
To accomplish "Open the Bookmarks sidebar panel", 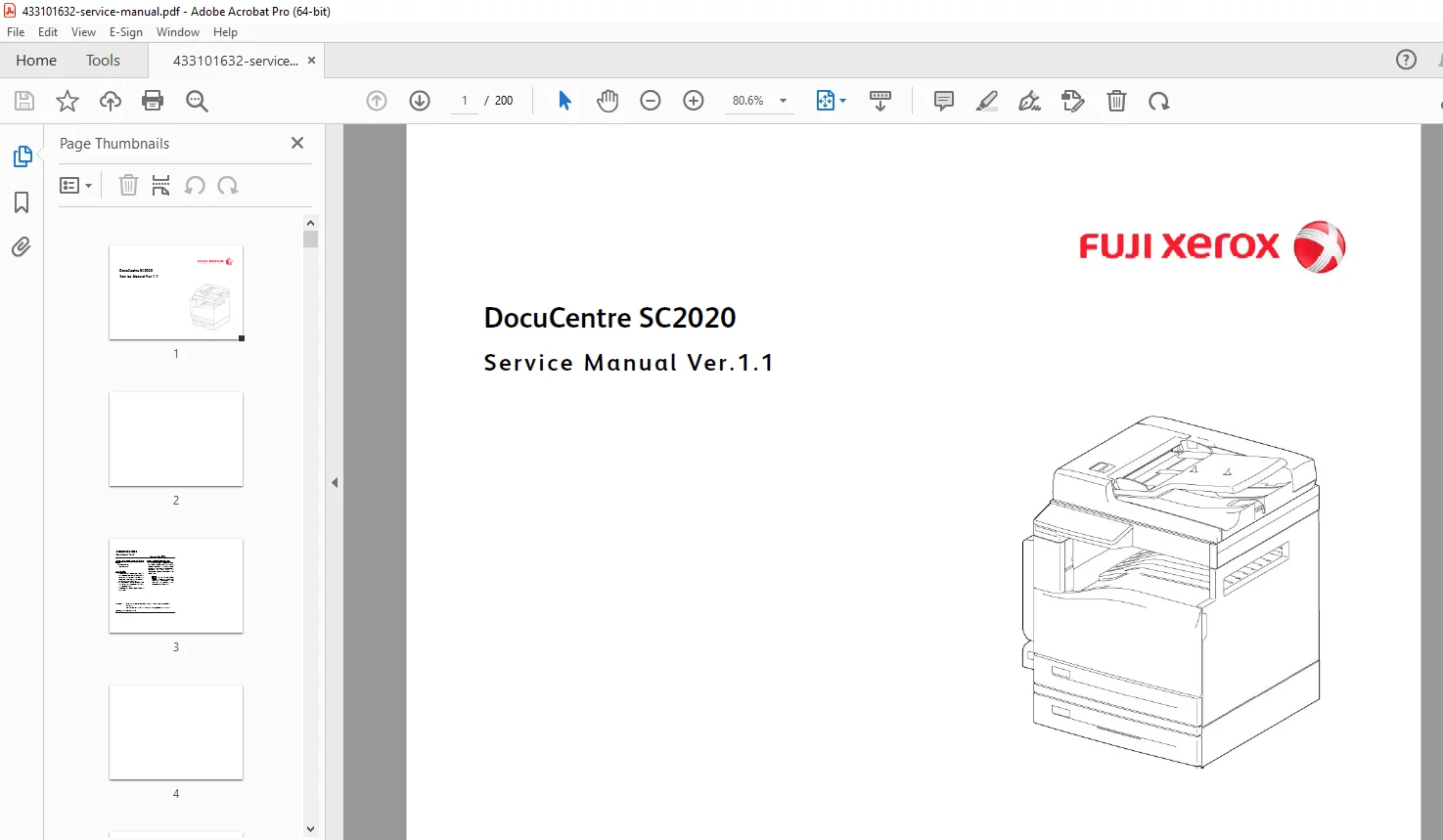I will 22,202.
